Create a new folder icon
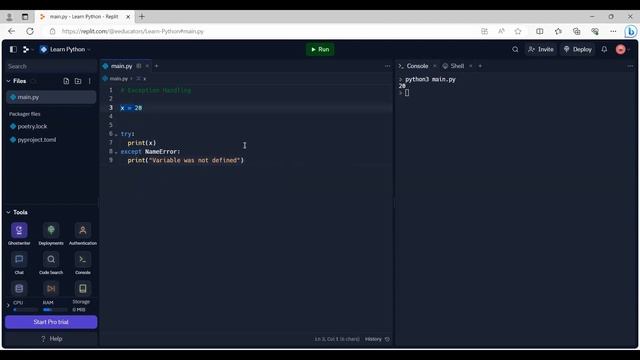This screenshot has height=360, width=640. [x=78, y=81]
